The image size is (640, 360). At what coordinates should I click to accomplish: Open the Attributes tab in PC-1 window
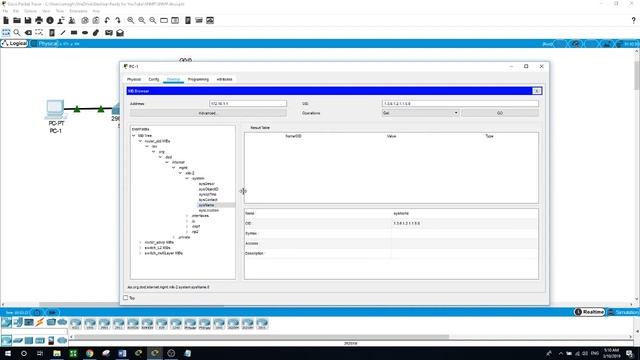pos(224,79)
